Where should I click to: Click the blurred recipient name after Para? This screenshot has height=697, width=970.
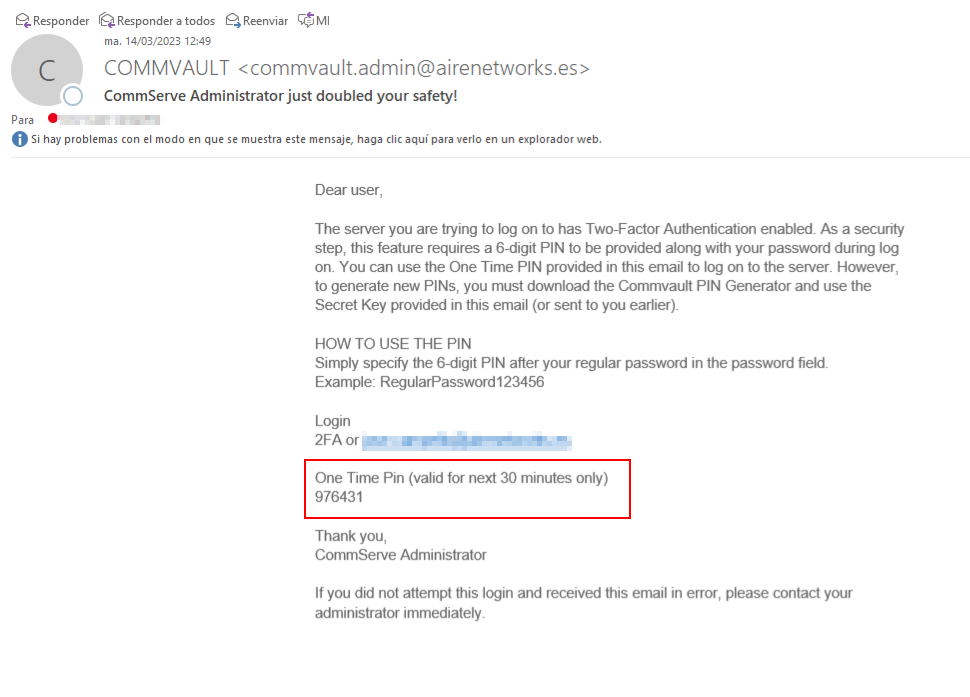109,119
